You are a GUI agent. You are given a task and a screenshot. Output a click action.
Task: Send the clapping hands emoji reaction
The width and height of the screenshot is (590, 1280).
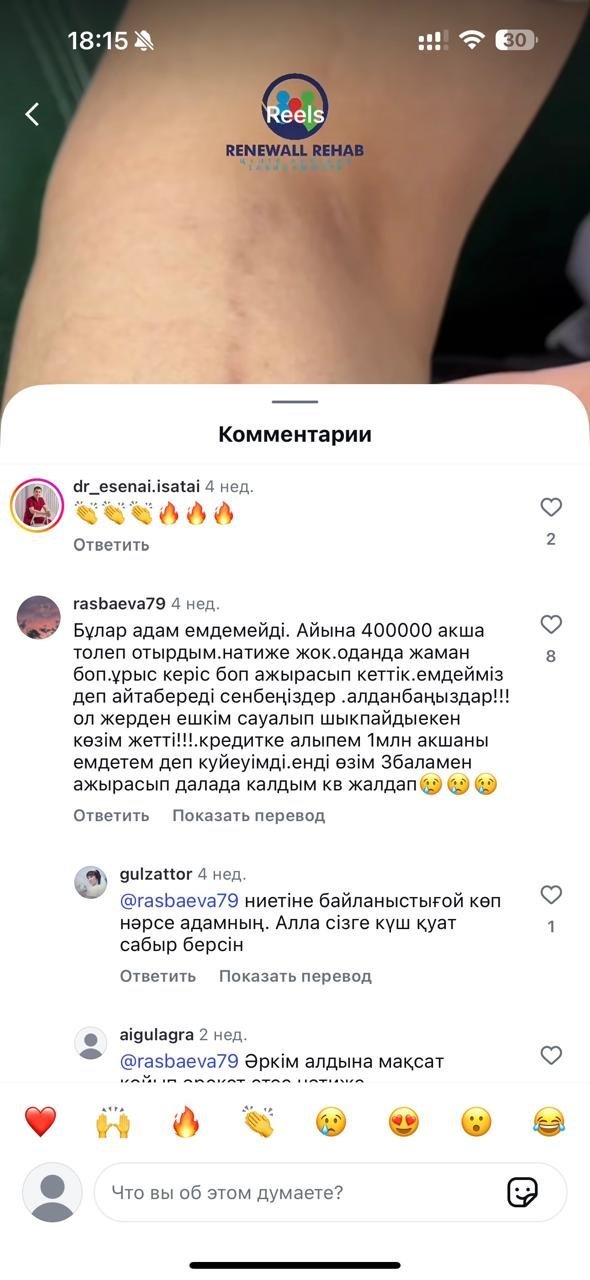click(x=258, y=1122)
